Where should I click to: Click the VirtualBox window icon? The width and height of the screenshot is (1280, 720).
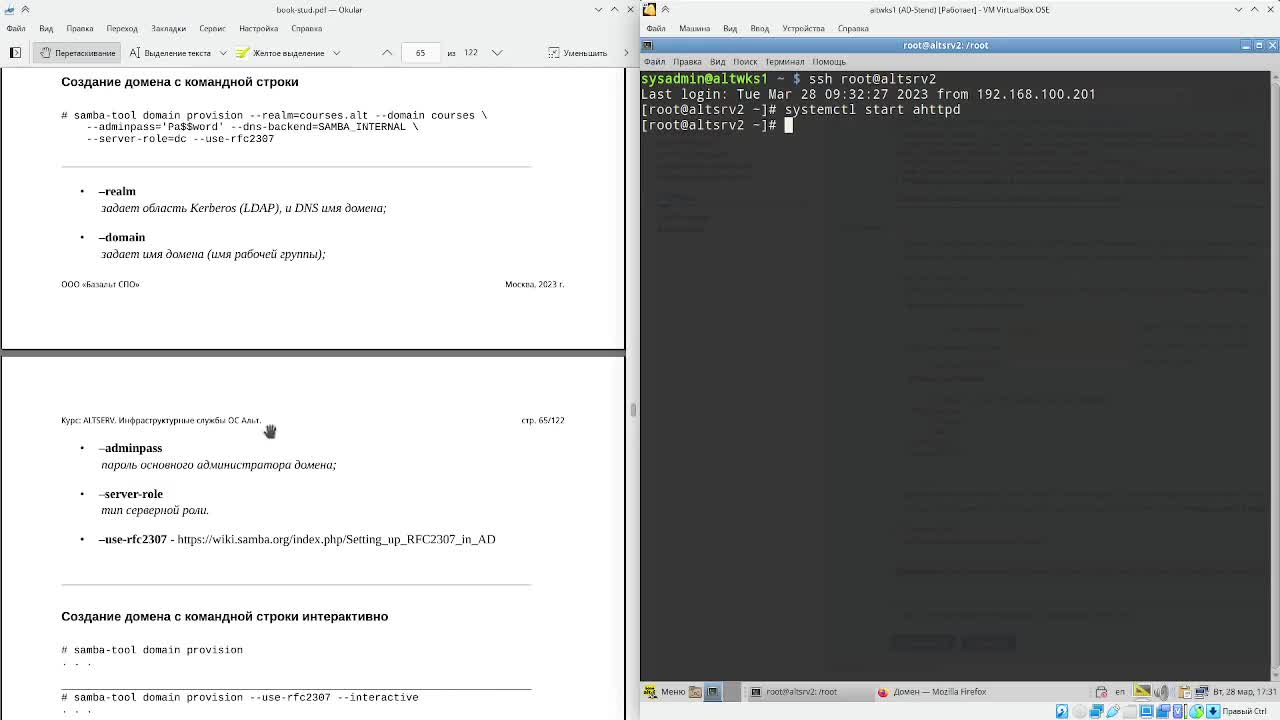(x=649, y=9)
